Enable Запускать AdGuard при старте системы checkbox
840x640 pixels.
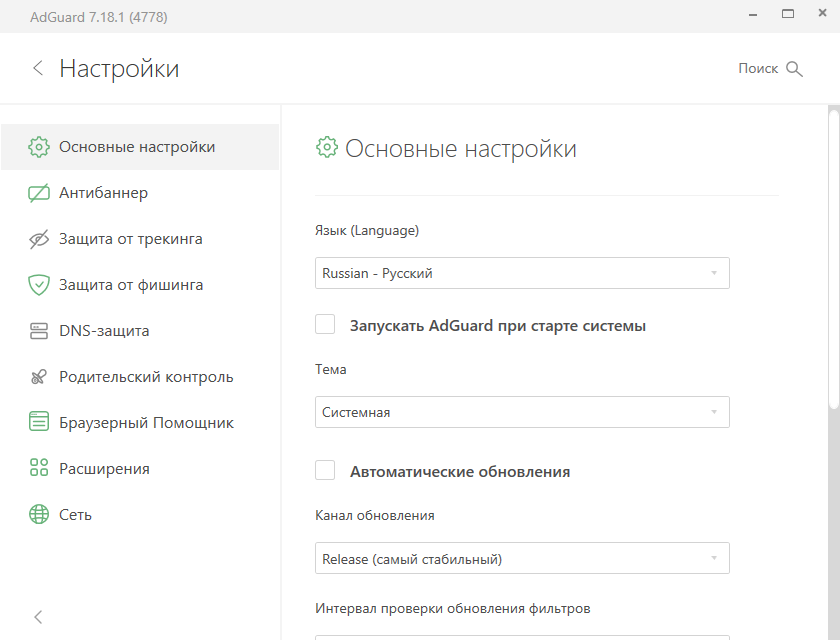[x=325, y=325]
